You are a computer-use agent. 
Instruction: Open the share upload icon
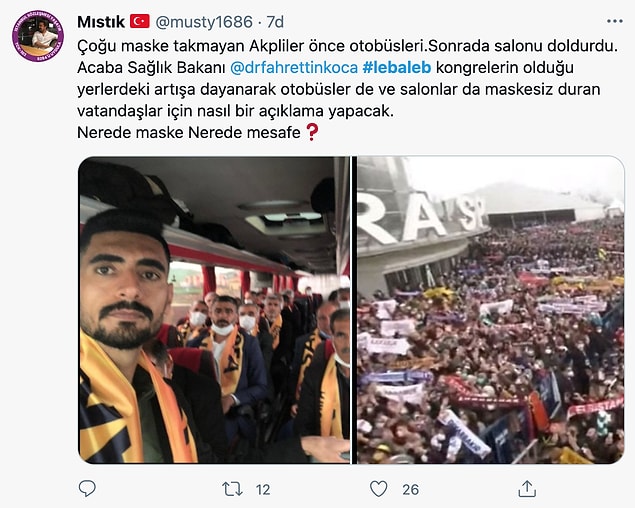pyautogui.click(x=527, y=489)
